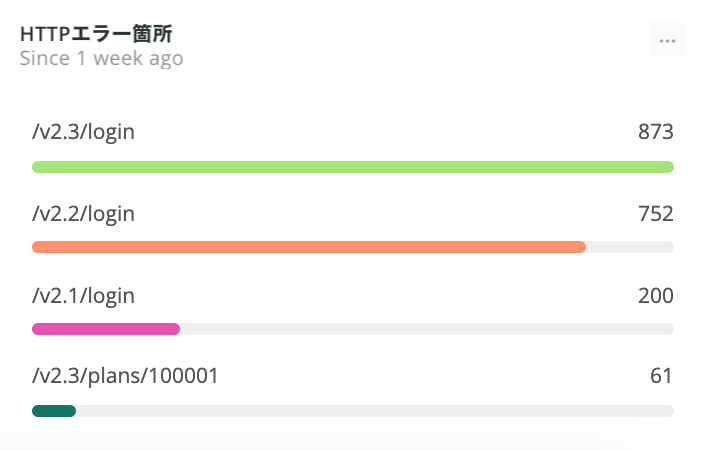
Task: Click the 61 error count value
Action: point(661,376)
